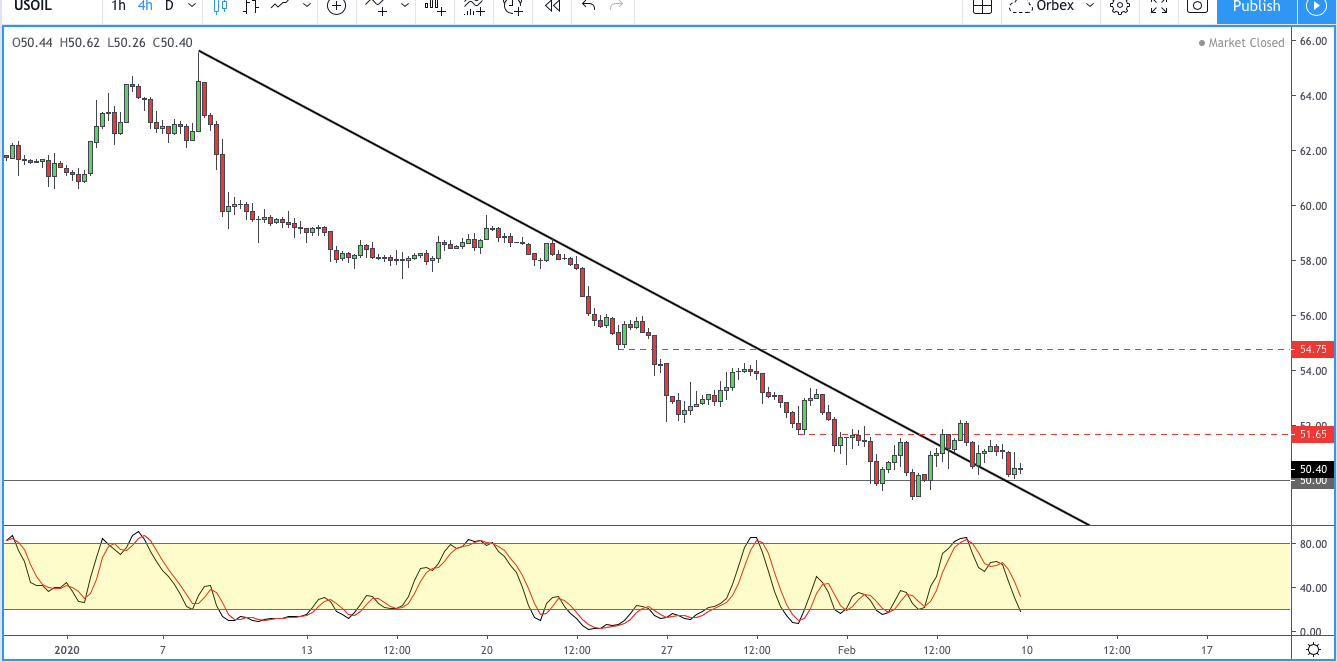This screenshot has height=662, width=1337.
Task: Open the timeframe interval dropdown arrow
Action: click(190, 6)
